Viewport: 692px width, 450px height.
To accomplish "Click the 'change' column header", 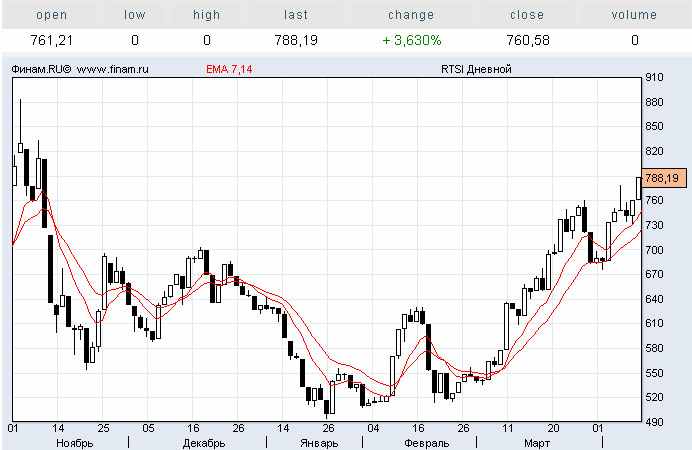I will point(411,15).
